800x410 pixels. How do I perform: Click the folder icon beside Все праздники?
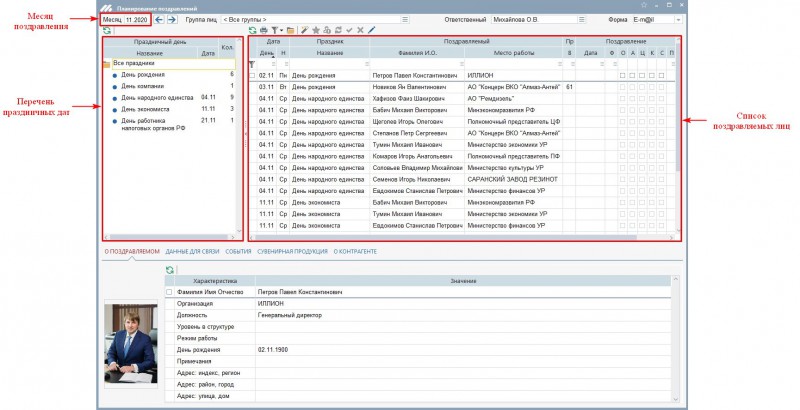tap(107, 64)
